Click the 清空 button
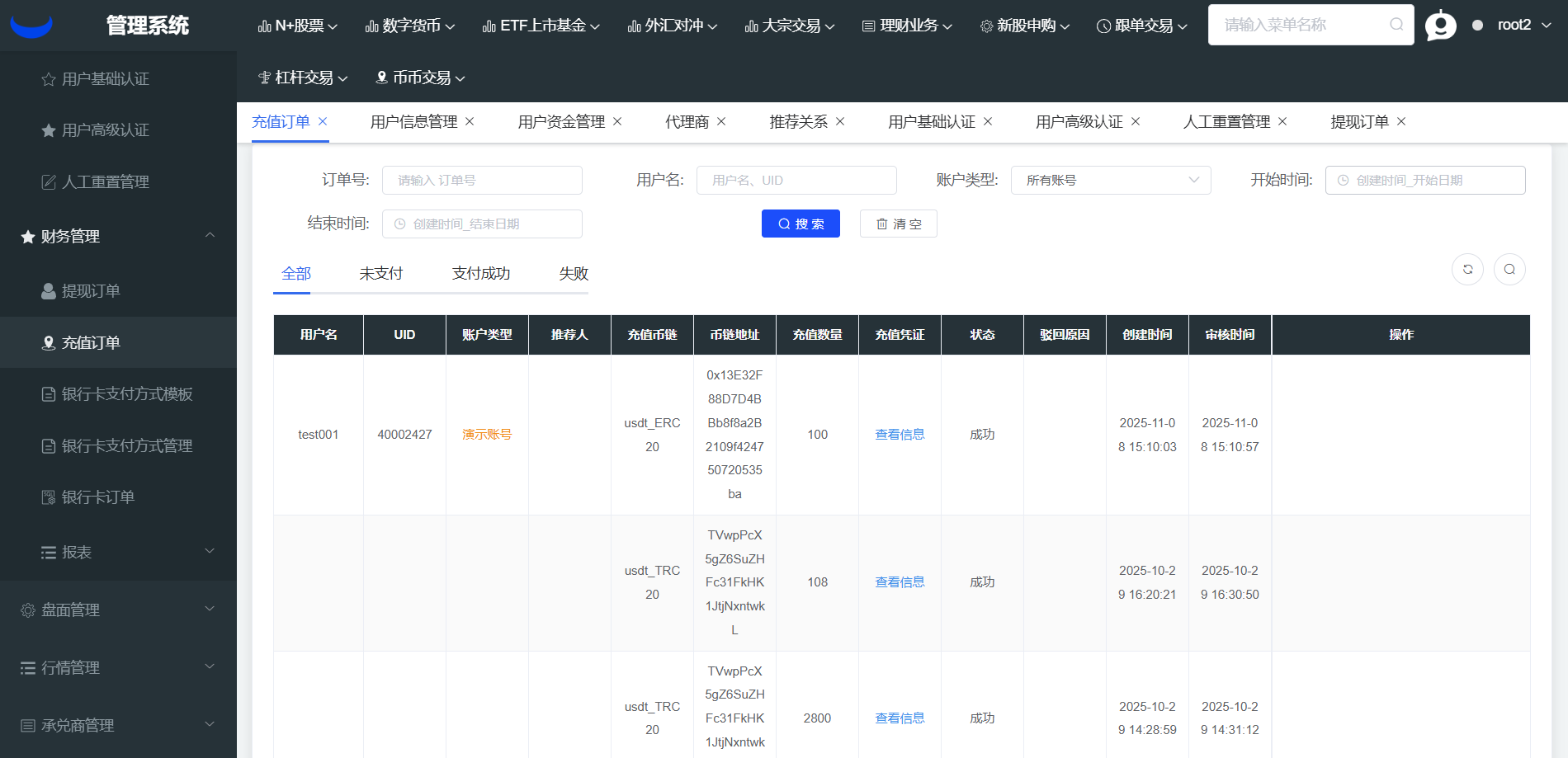The height and width of the screenshot is (758, 1568). click(x=898, y=224)
